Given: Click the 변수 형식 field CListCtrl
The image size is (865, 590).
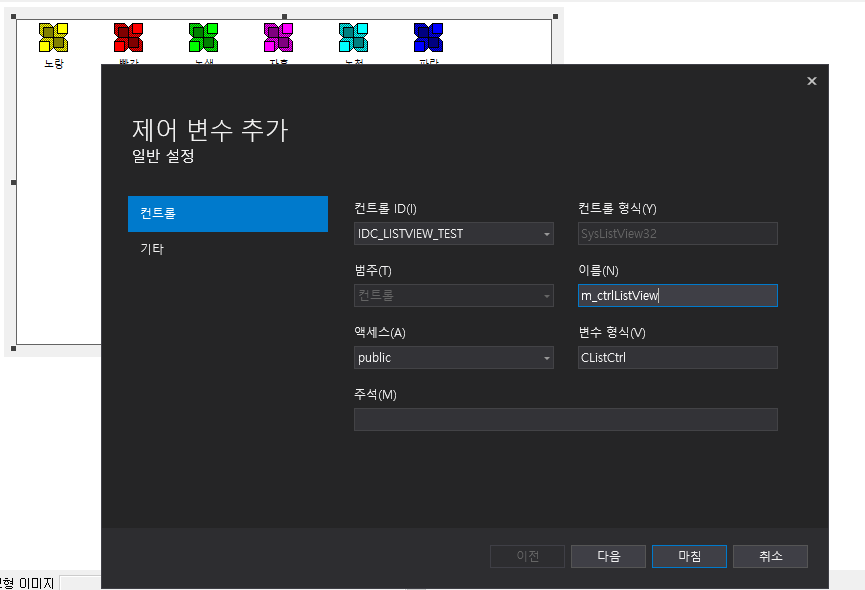Looking at the screenshot, I should click(677, 357).
